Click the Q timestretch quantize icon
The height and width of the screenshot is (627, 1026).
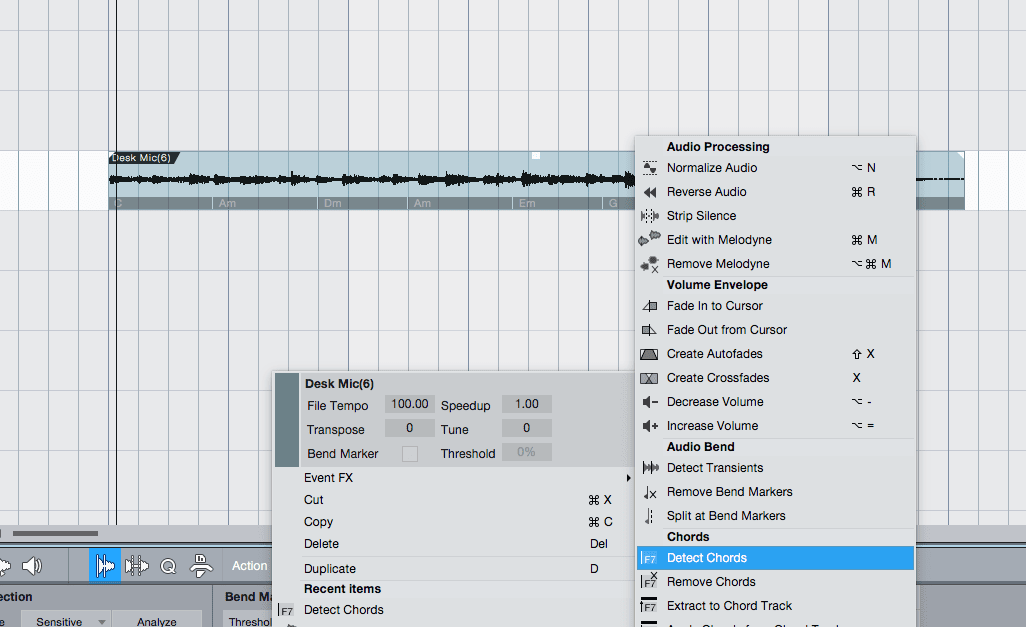coord(167,565)
